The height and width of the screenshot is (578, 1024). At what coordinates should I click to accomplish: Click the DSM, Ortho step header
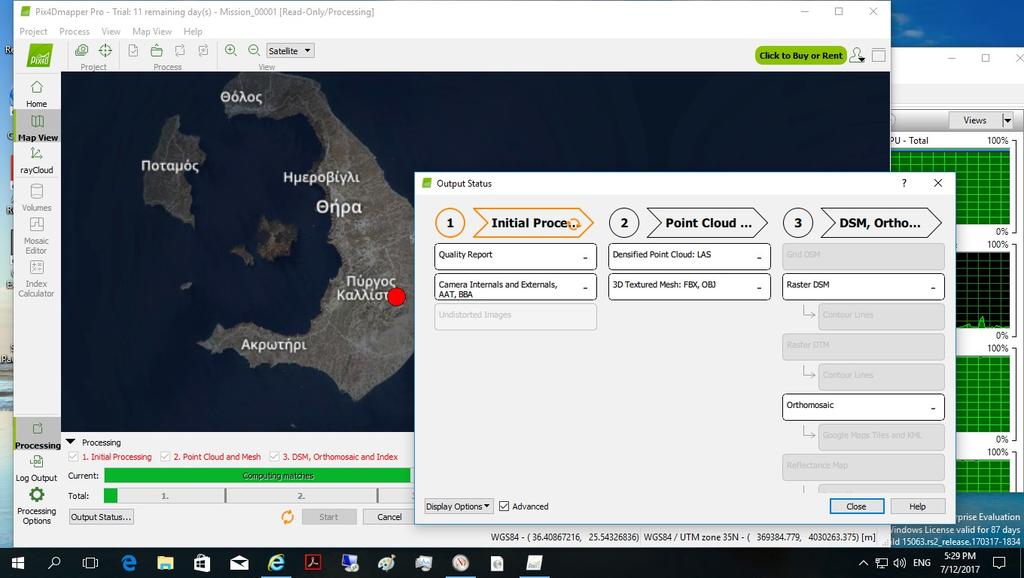click(881, 223)
